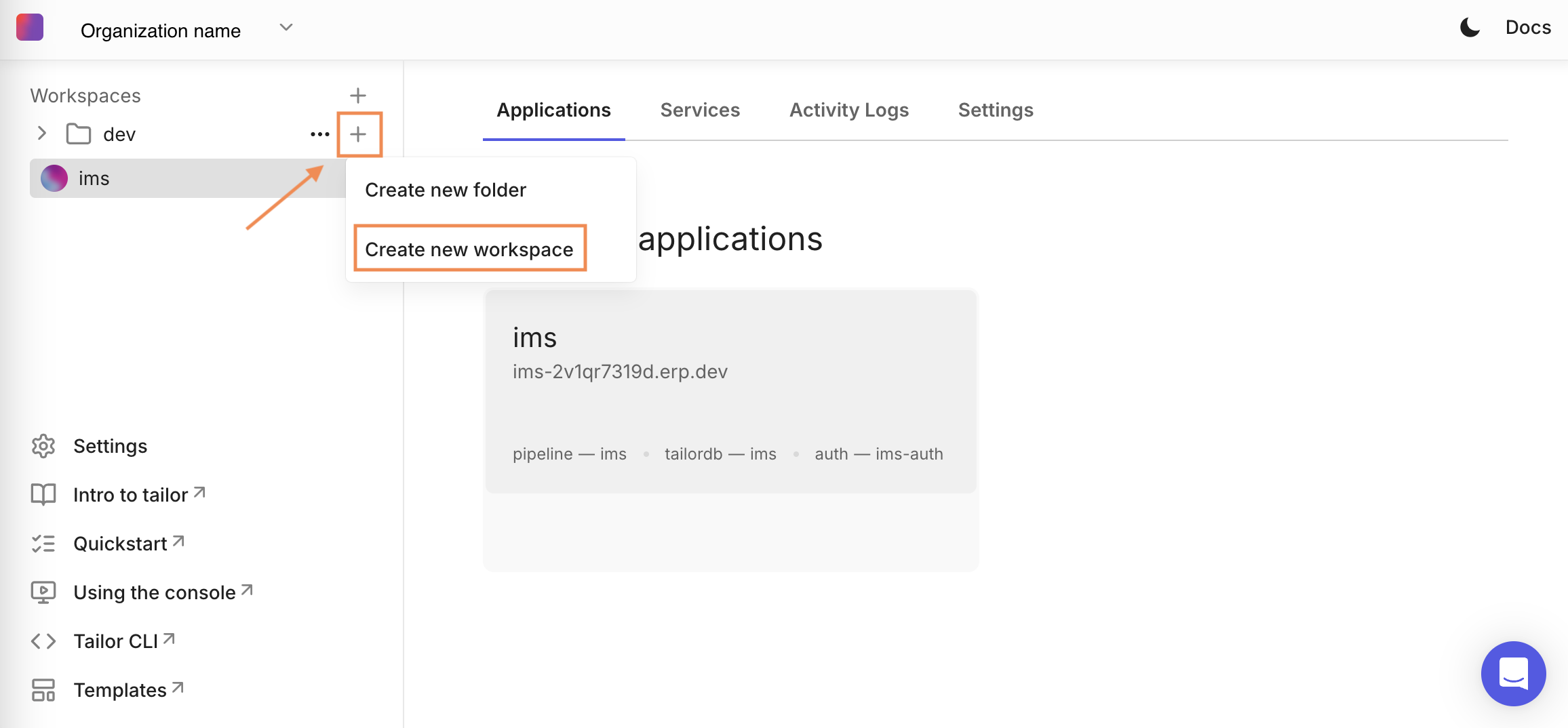Open the Quickstart link
This screenshot has width=1568, height=728.
129,543
